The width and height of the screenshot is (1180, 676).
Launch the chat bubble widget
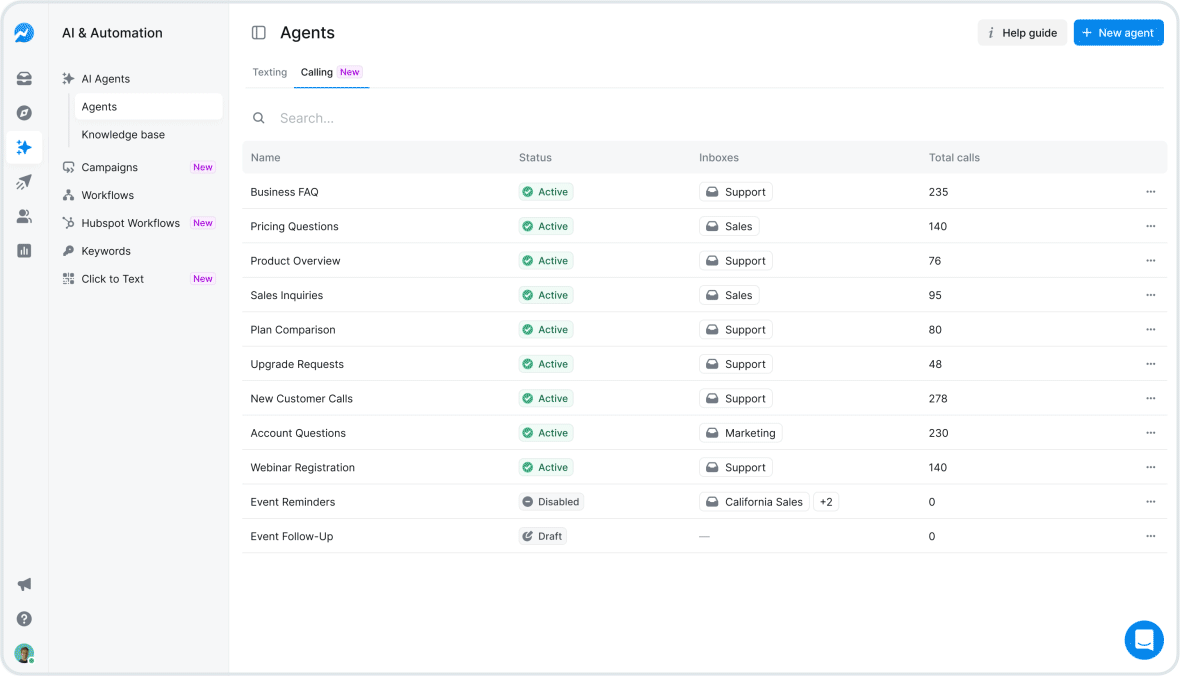click(x=1144, y=640)
